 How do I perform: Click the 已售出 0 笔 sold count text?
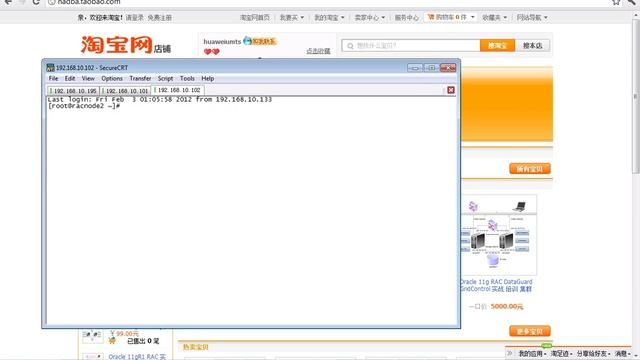coord(143,341)
